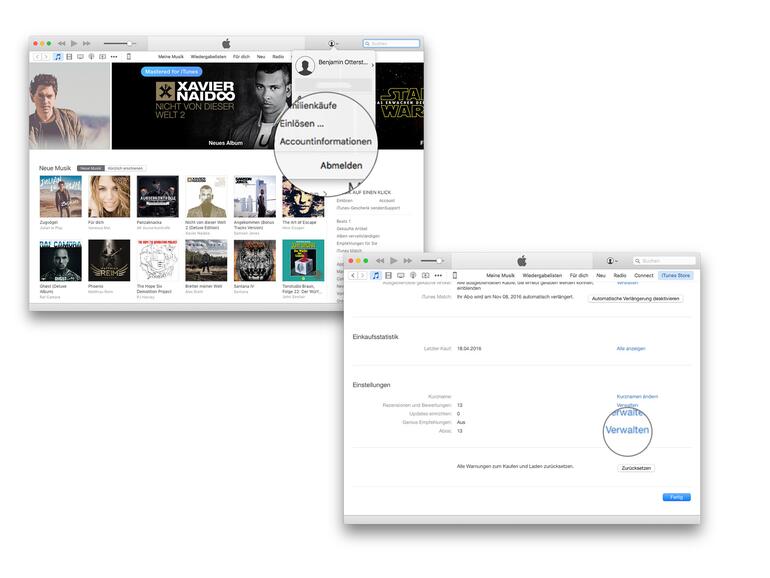Go back with arrow in front window
Screen dimensions: 770x578
353,275
